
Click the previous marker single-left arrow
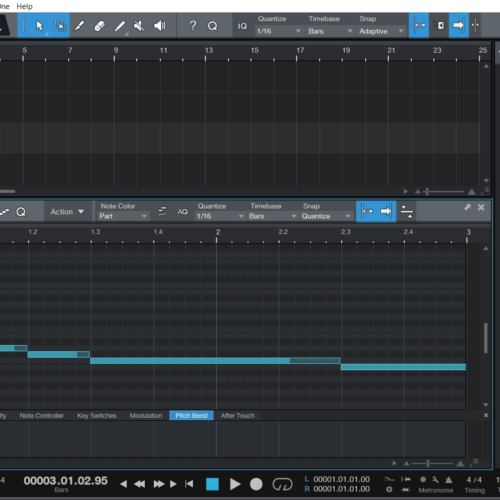point(123,484)
